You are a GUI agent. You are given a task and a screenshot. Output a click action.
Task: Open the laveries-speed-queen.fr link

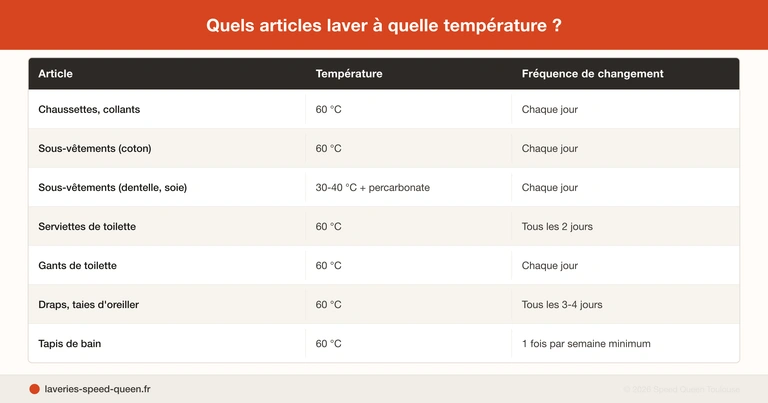click(97, 389)
